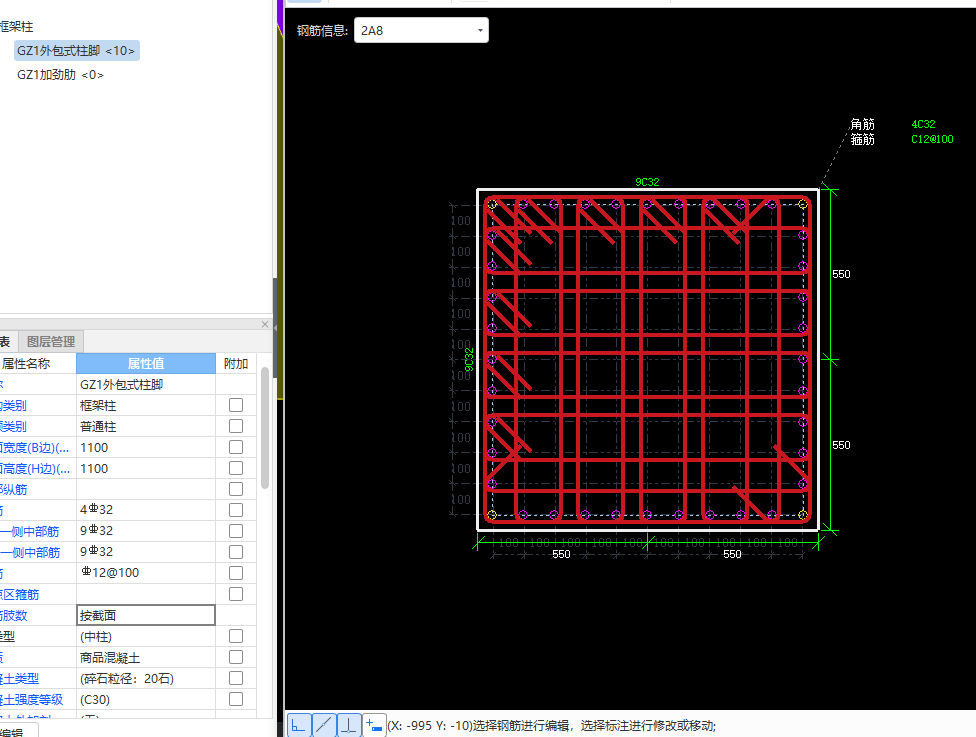Tick the 附加 checkbox for H边 height row
The width and height of the screenshot is (976, 737).
click(236, 468)
